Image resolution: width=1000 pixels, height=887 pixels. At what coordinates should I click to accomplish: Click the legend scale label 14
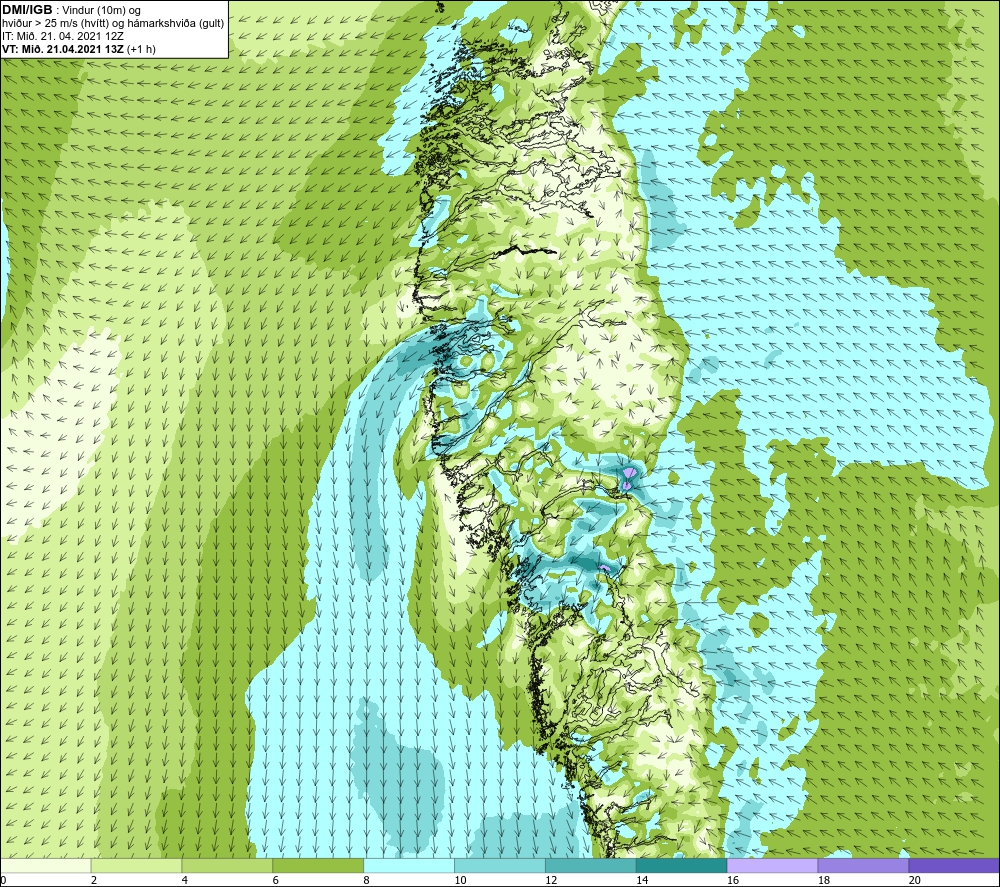tap(642, 880)
